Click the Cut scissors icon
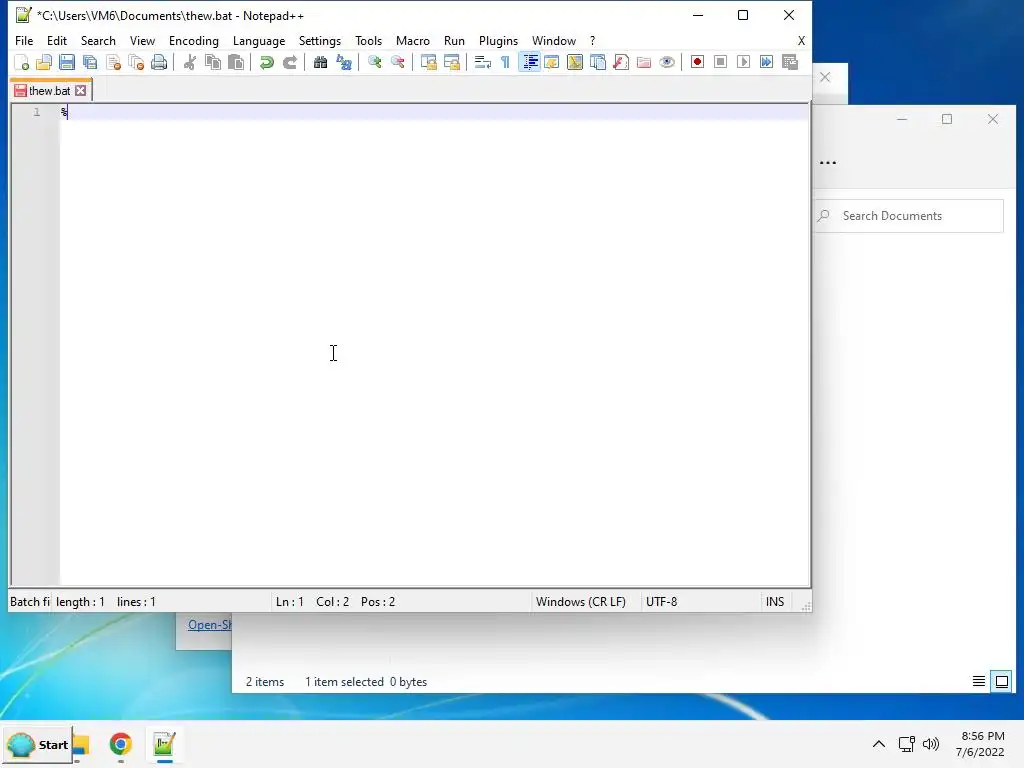 click(189, 62)
